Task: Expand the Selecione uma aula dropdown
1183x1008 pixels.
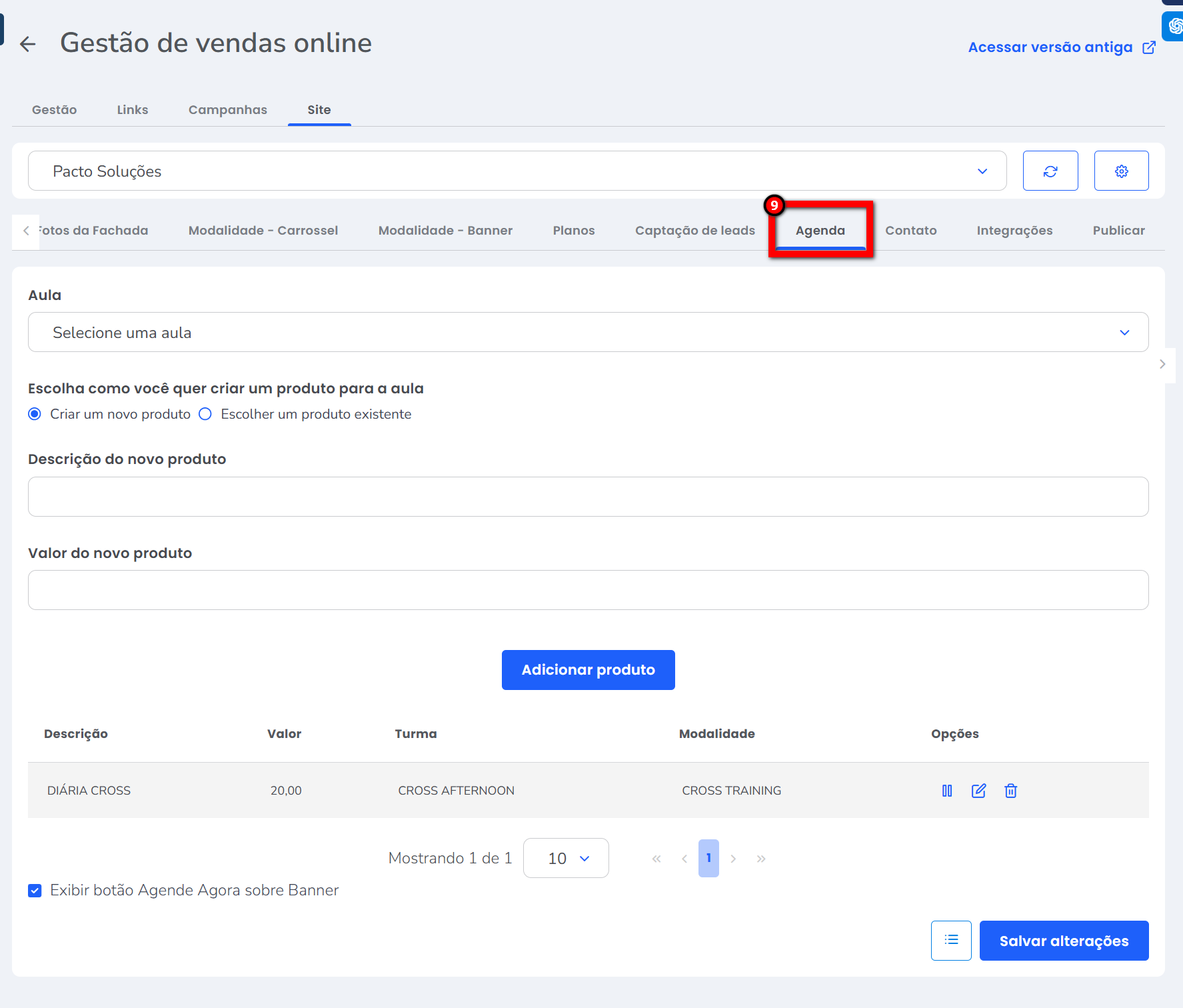Action: (587, 333)
